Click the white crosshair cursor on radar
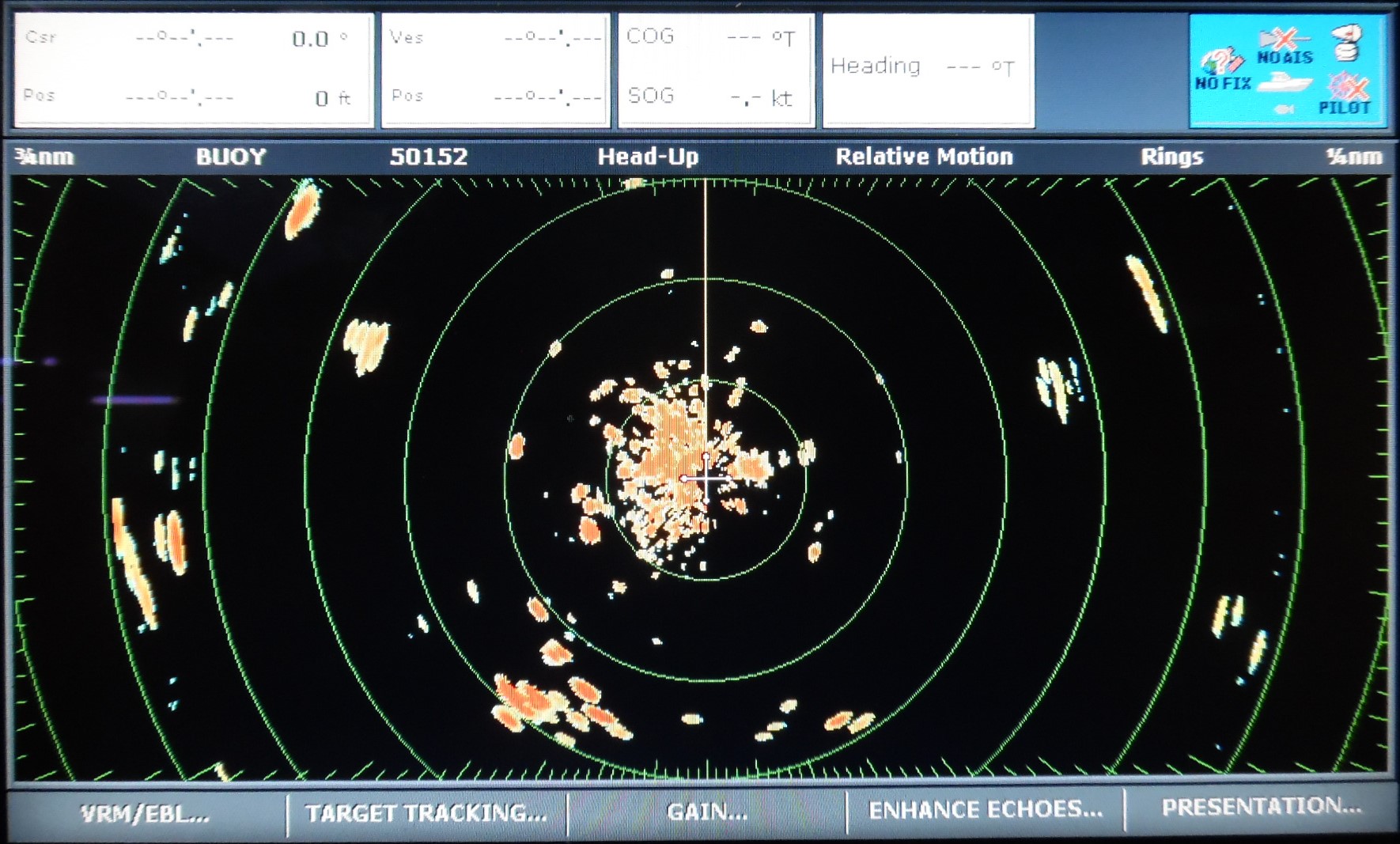The width and height of the screenshot is (1400, 844). coord(706,478)
